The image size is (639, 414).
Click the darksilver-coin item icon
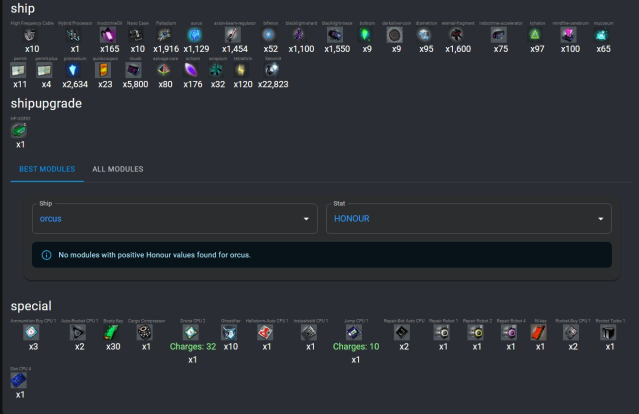395,34
